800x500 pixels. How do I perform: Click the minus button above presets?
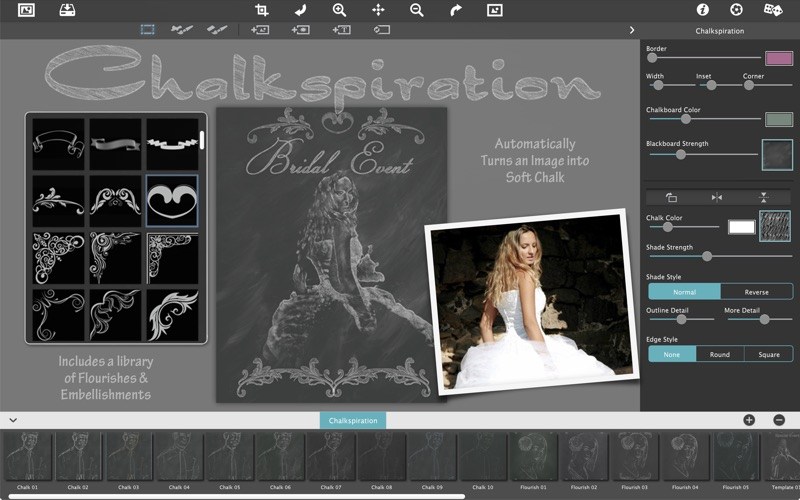779,420
